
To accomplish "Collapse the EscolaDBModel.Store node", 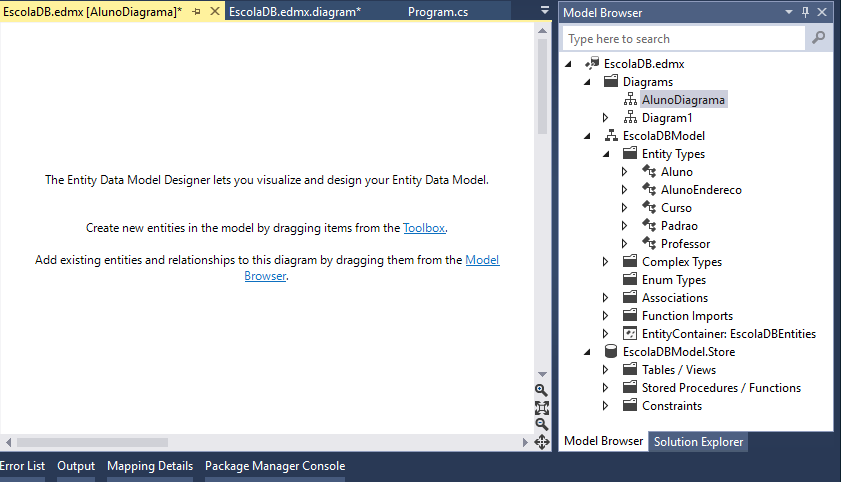I will 587,352.
